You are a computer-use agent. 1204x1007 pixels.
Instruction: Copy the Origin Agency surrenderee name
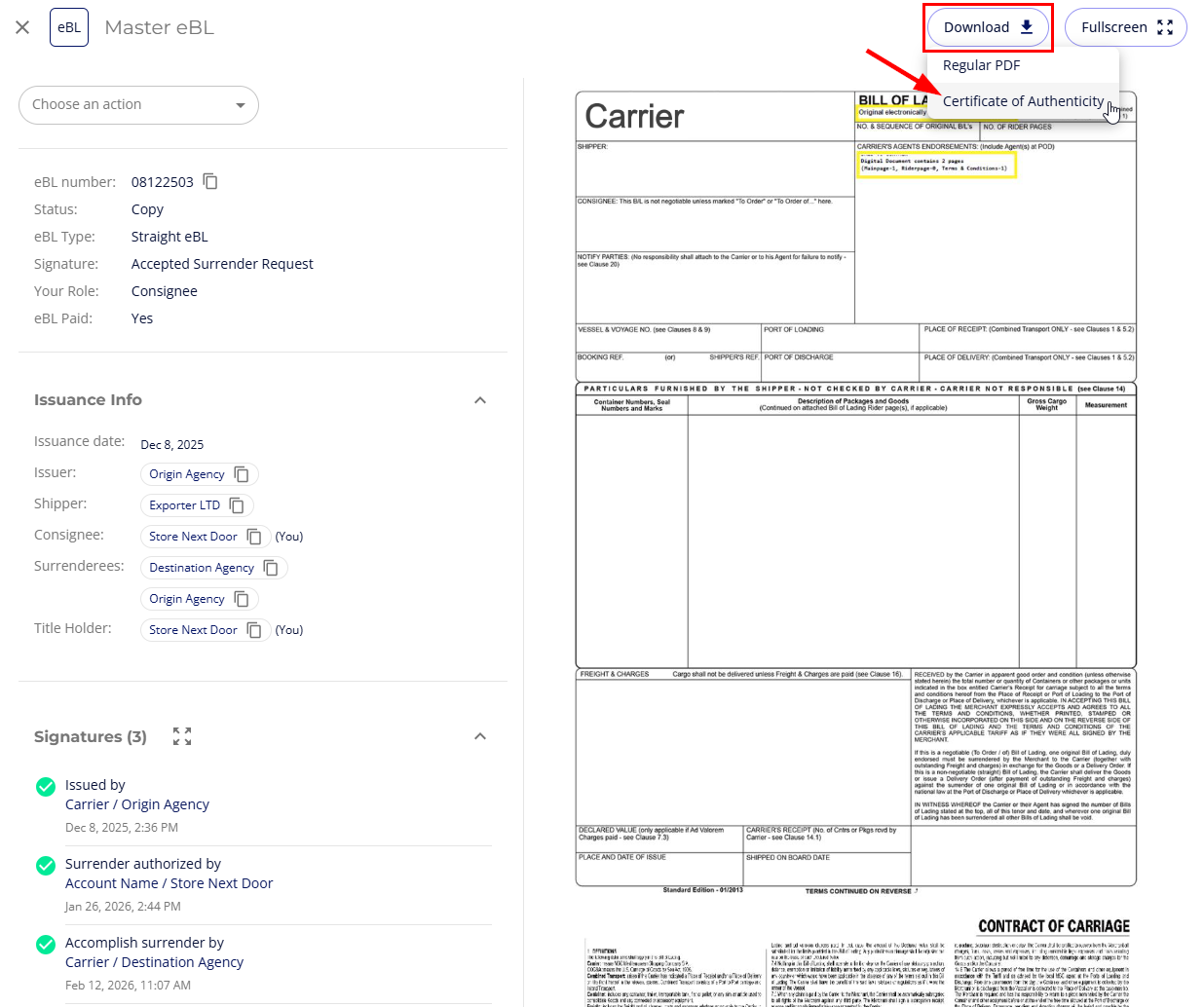tap(242, 599)
